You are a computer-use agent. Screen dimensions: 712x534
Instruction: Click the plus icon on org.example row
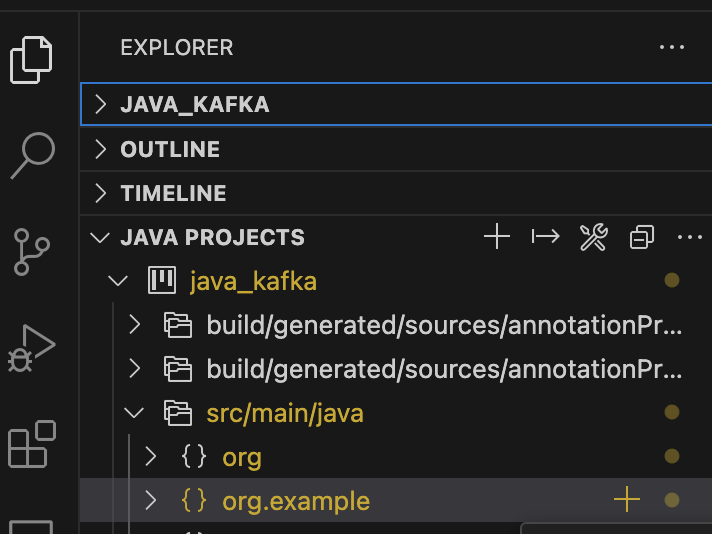(x=627, y=499)
